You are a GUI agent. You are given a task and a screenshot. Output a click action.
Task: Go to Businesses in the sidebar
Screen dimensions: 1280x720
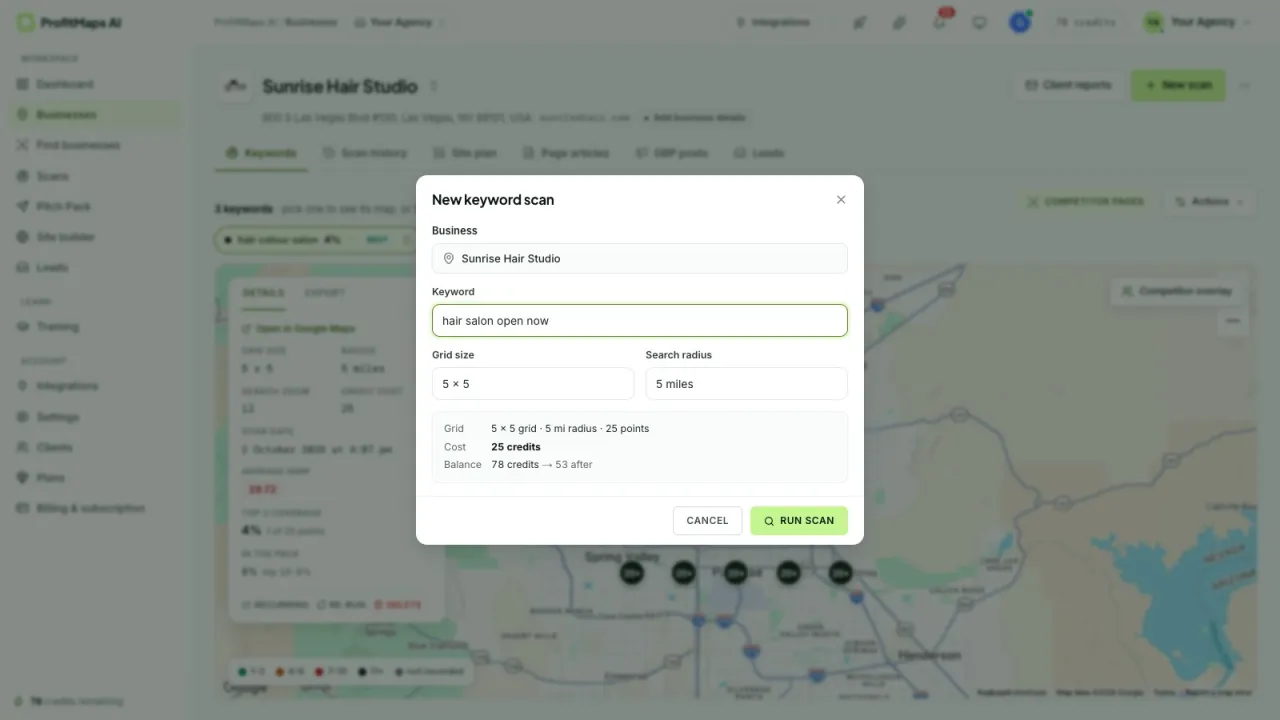click(96, 115)
